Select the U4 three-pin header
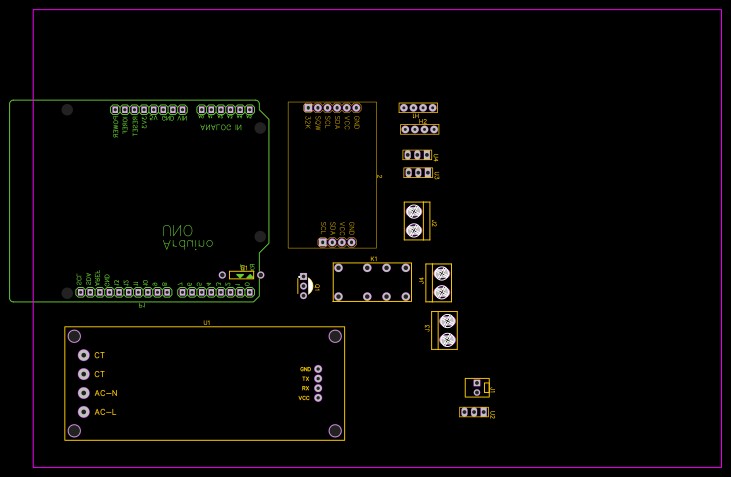 417,155
